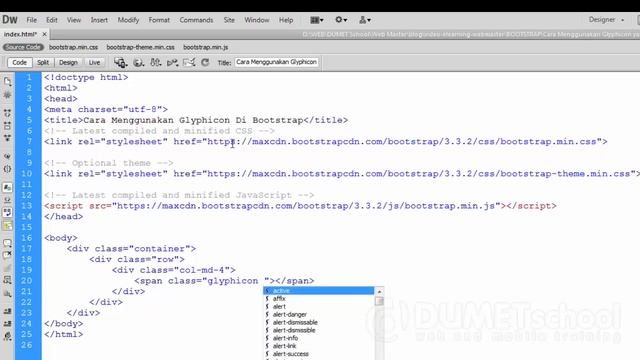This screenshot has height=360, width=640.
Task: Open the Site menu
Action: [229, 20]
